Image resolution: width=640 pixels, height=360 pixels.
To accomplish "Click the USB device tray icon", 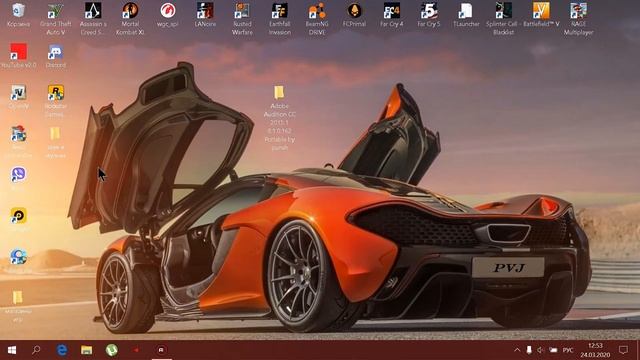I will coord(529,350).
